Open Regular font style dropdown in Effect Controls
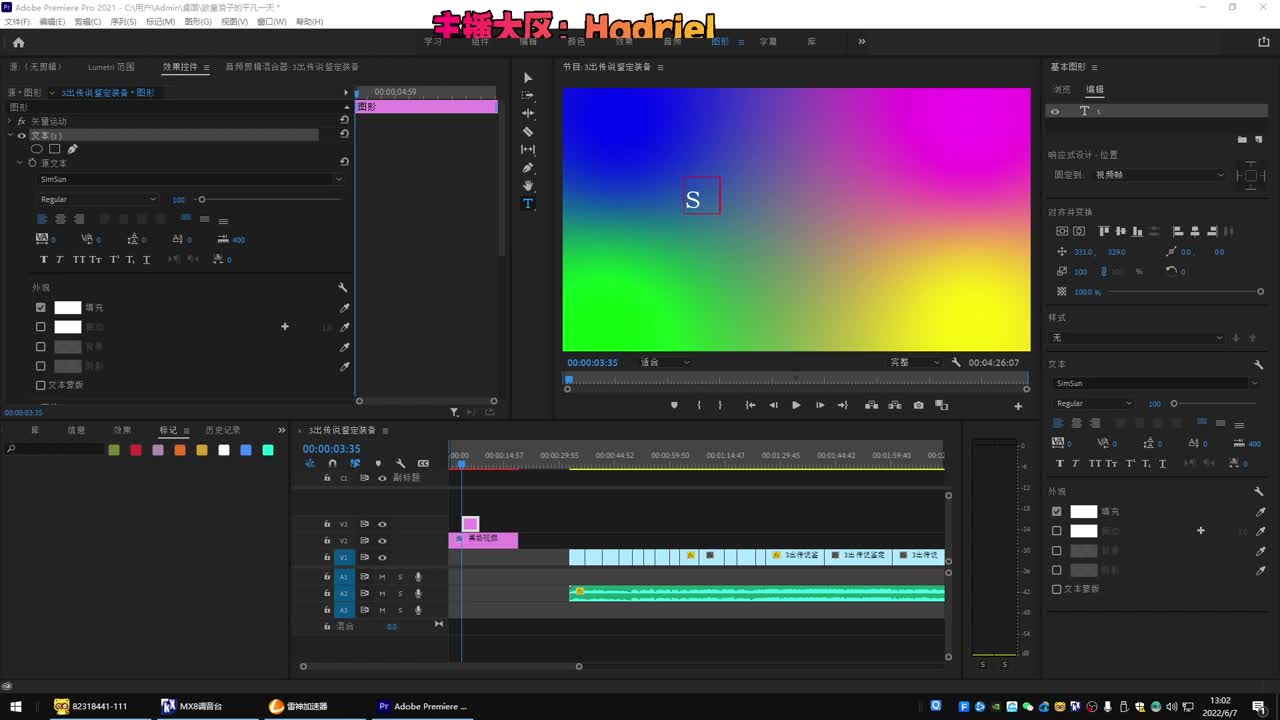Viewport: 1280px width, 720px height. [98, 200]
